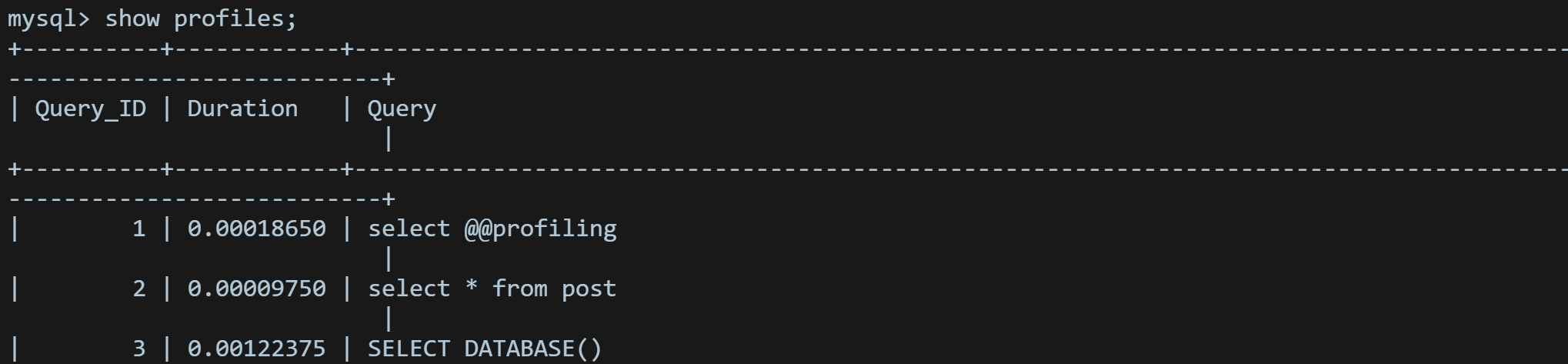Select the Duration column header
The width and height of the screenshot is (1568, 364).
[x=242, y=109]
